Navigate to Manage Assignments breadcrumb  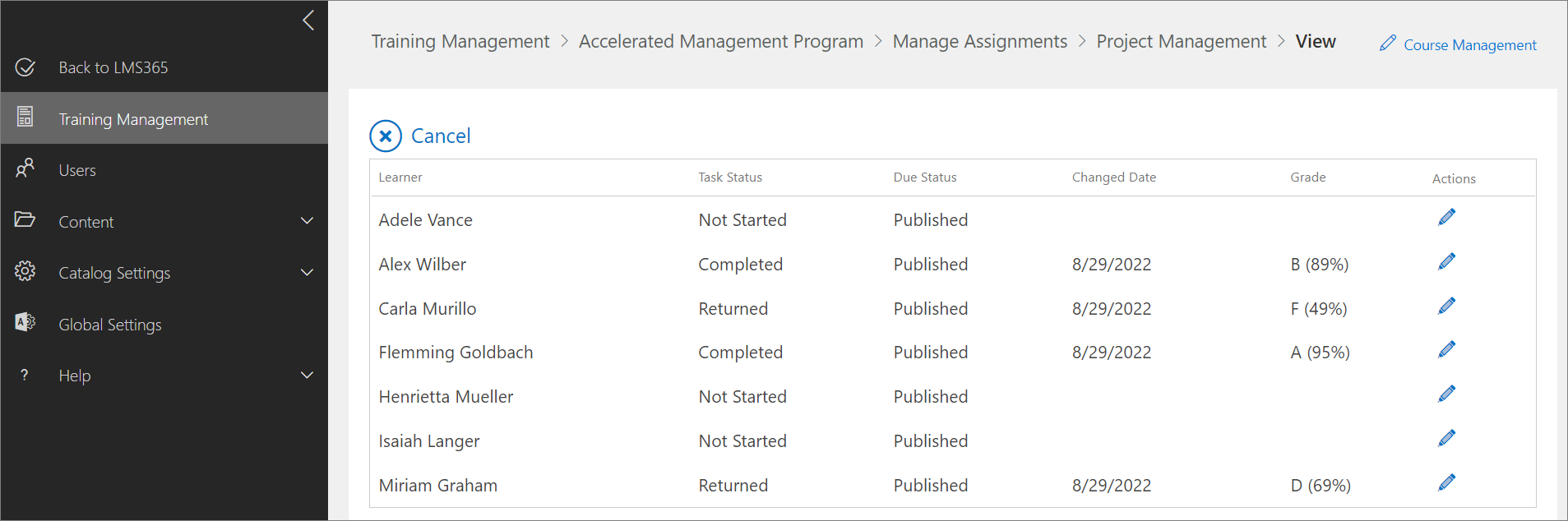tap(979, 41)
